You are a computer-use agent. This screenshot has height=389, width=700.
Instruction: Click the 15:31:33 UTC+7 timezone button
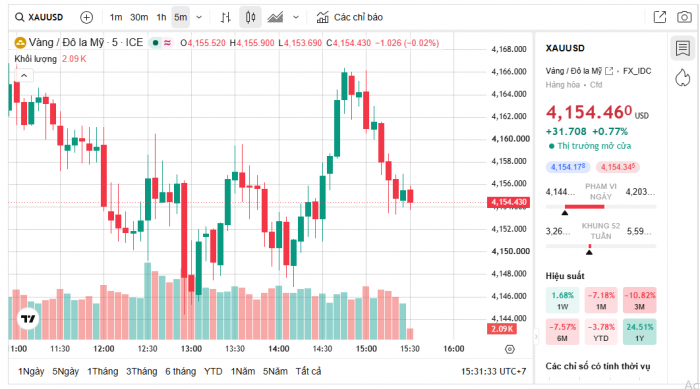click(493, 372)
